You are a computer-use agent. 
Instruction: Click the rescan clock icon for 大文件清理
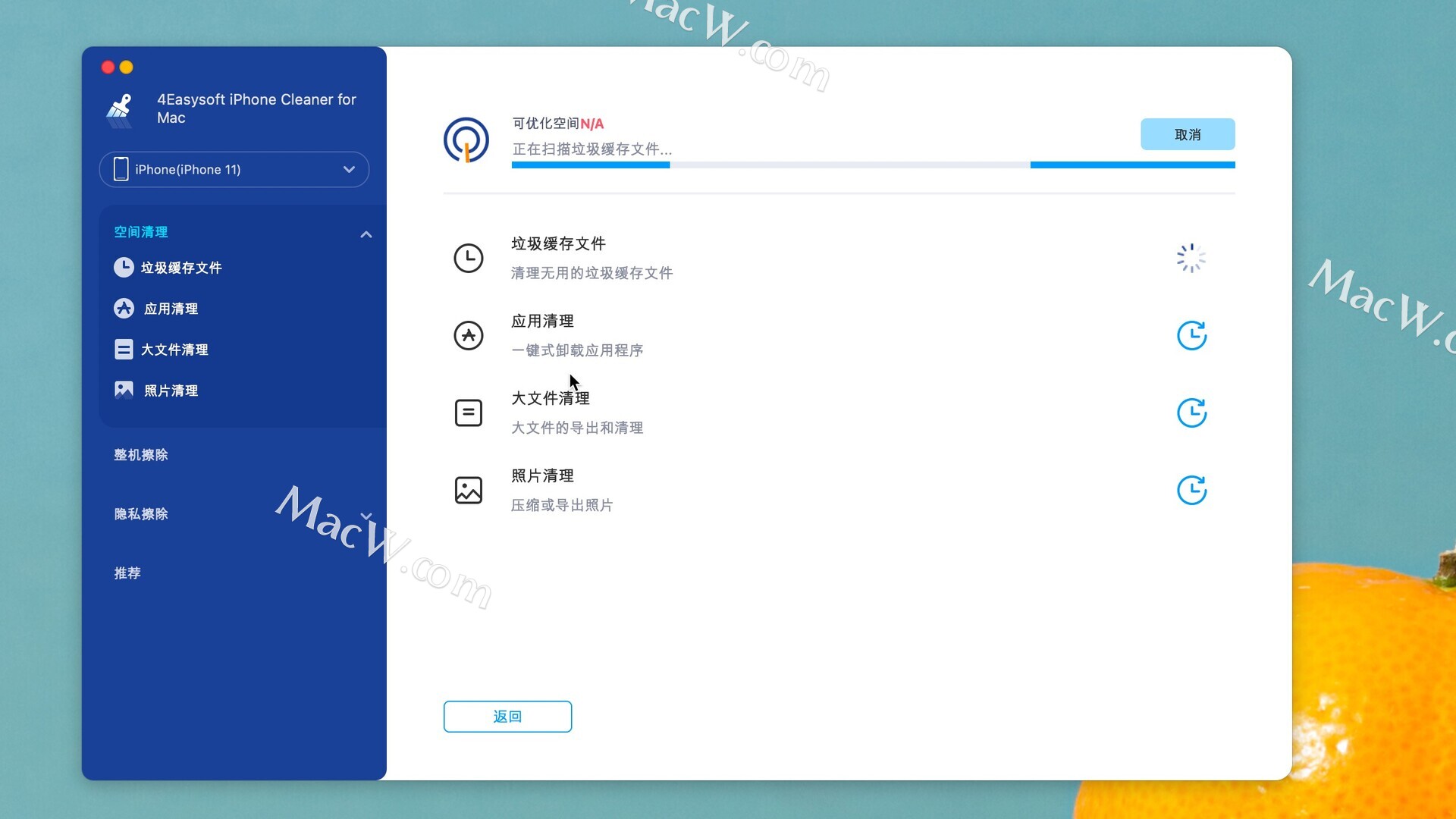[1191, 413]
